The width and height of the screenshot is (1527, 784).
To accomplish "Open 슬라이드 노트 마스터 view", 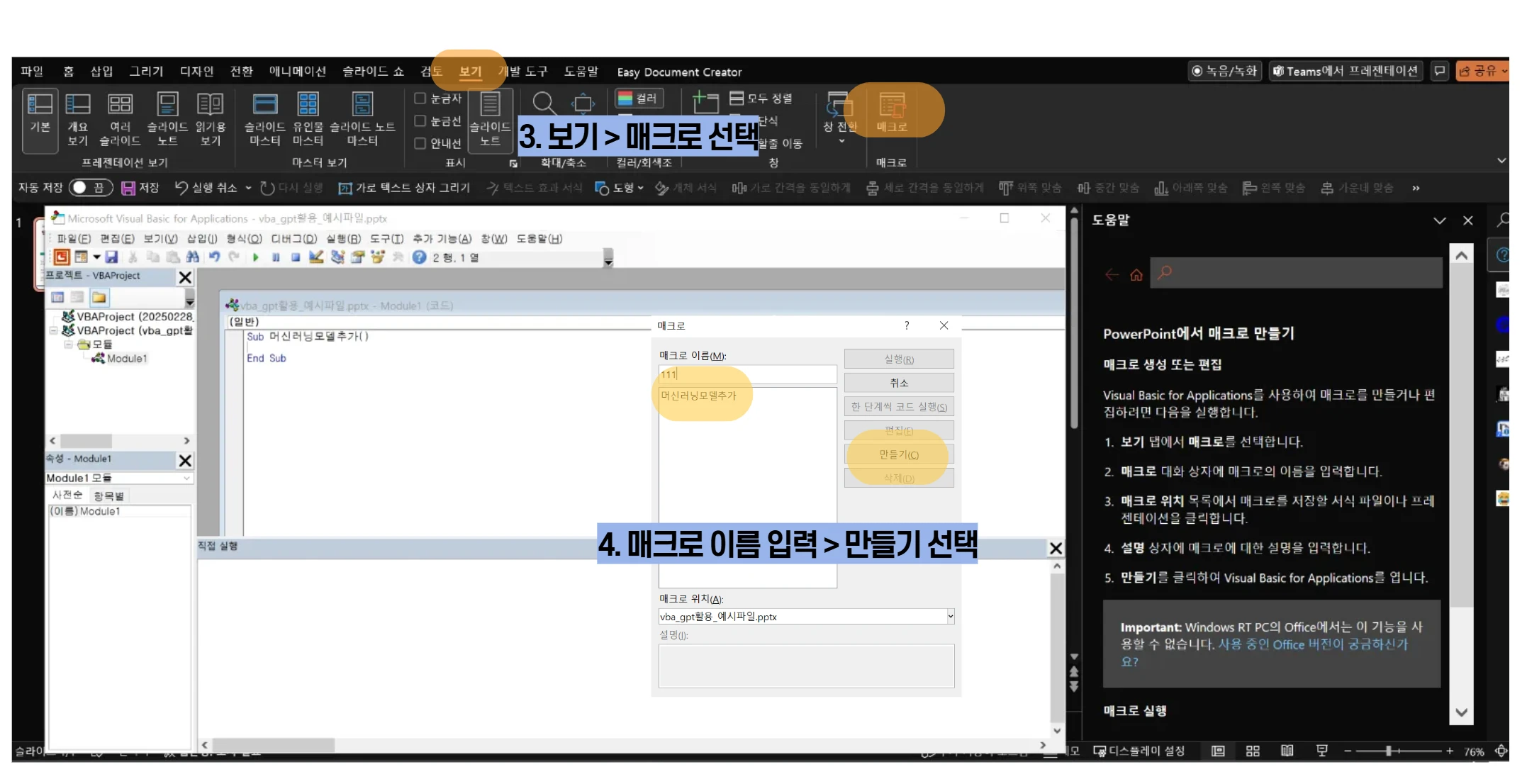I will (x=362, y=119).
